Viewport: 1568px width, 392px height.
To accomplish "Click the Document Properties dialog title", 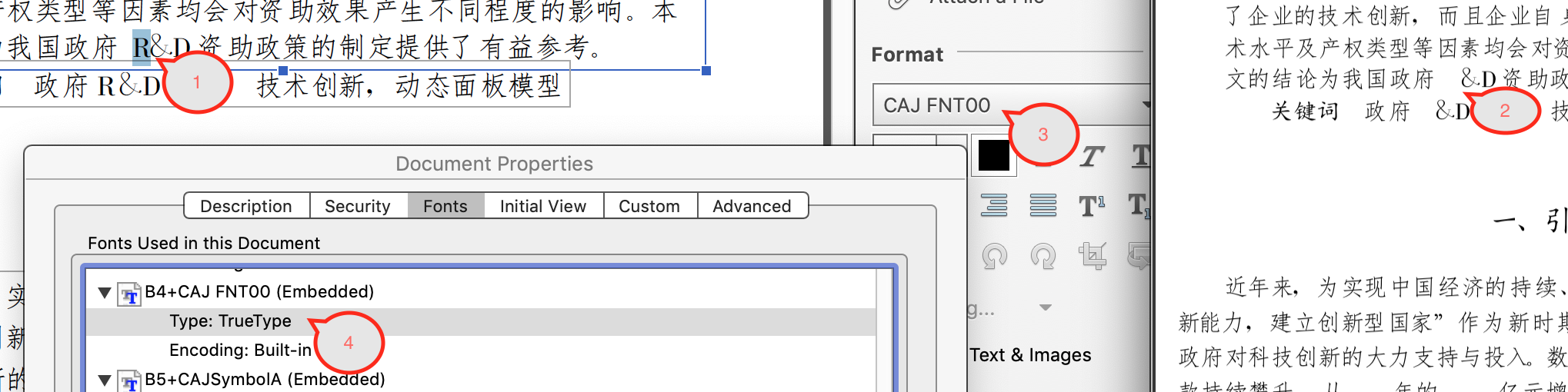I will coord(494,164).
